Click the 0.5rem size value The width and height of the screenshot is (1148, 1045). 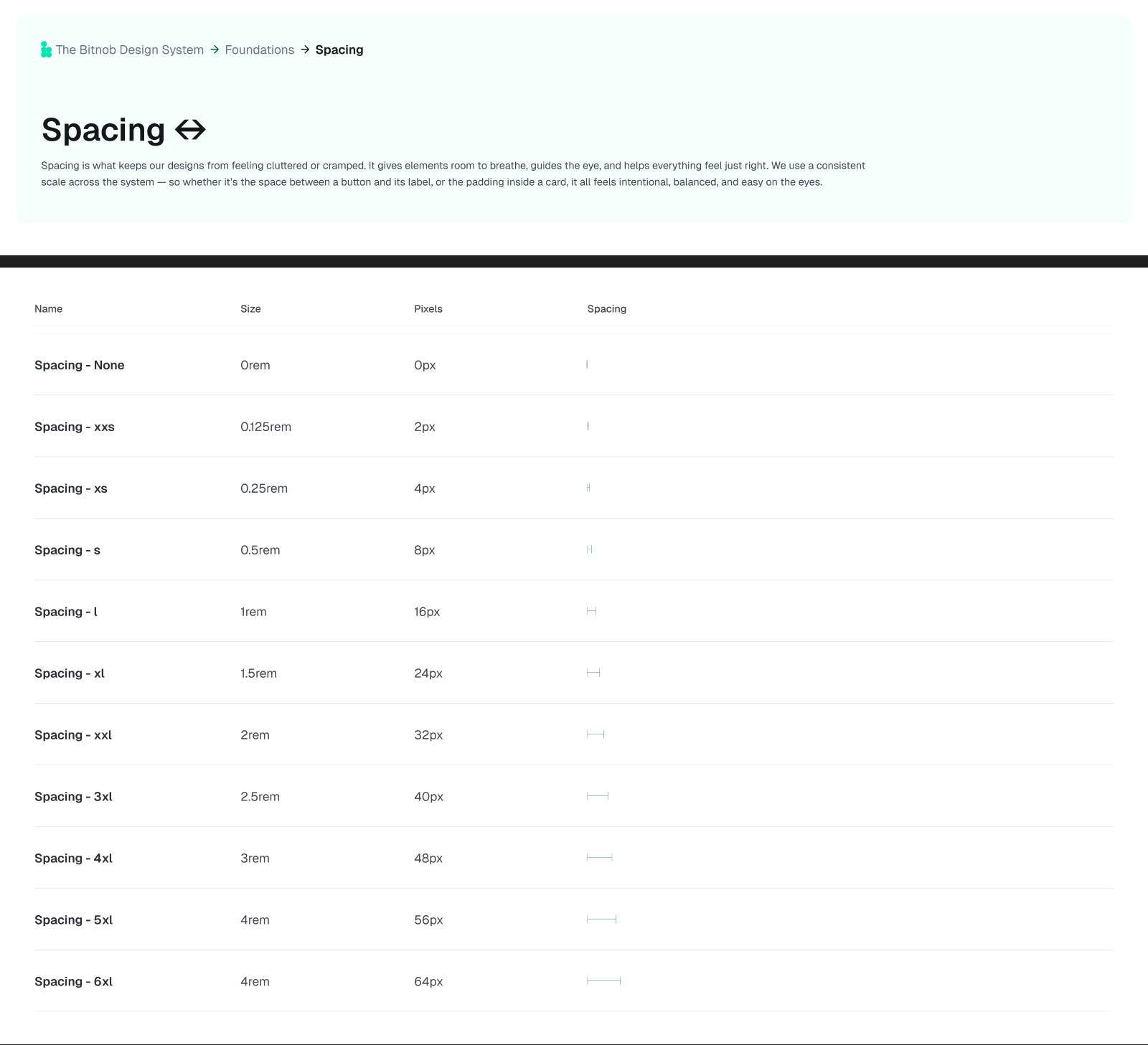[260, 550]
